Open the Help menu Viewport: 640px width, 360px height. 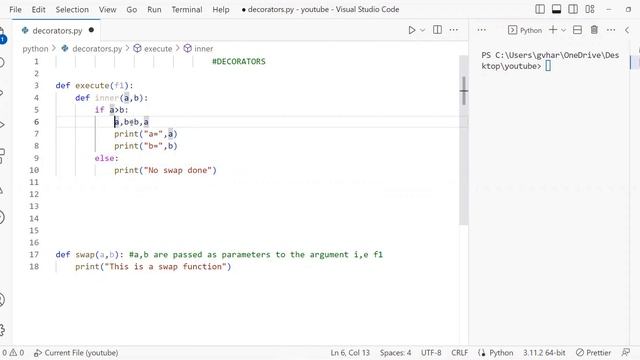[220, 9]
